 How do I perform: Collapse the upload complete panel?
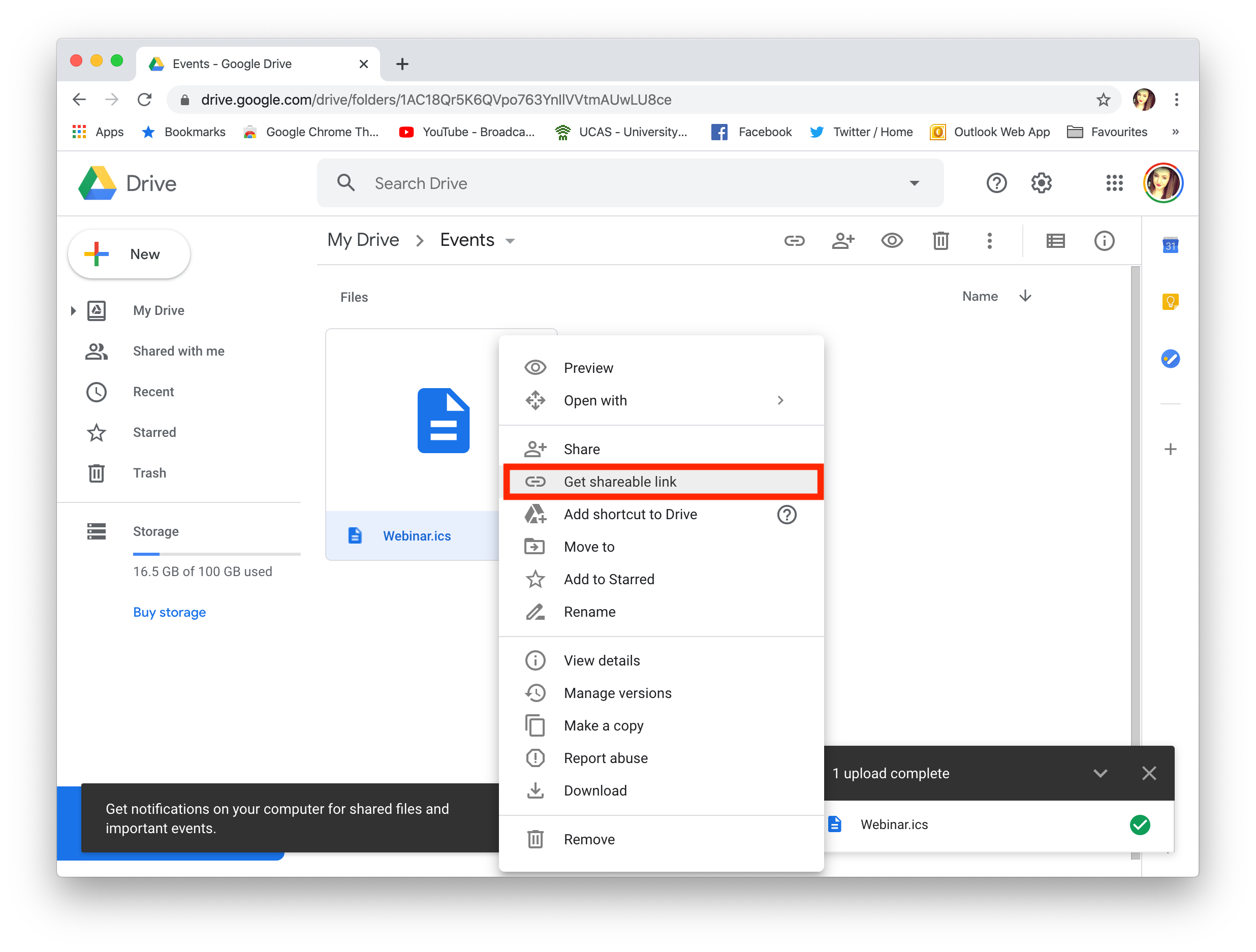pyautogui.click(x=1100, y=773)
